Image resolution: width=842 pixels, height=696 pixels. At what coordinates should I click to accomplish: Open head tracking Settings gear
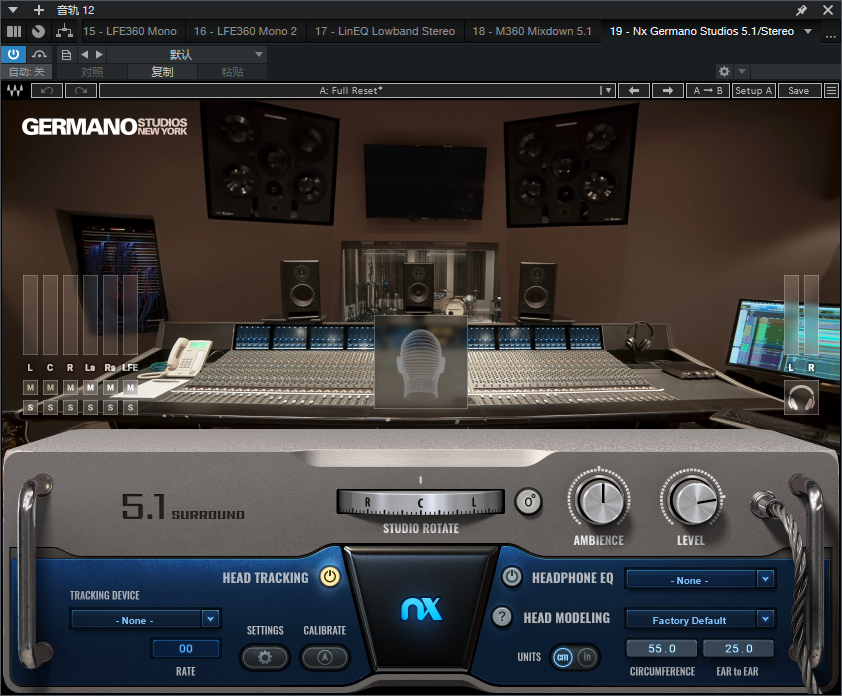[265, 657]
